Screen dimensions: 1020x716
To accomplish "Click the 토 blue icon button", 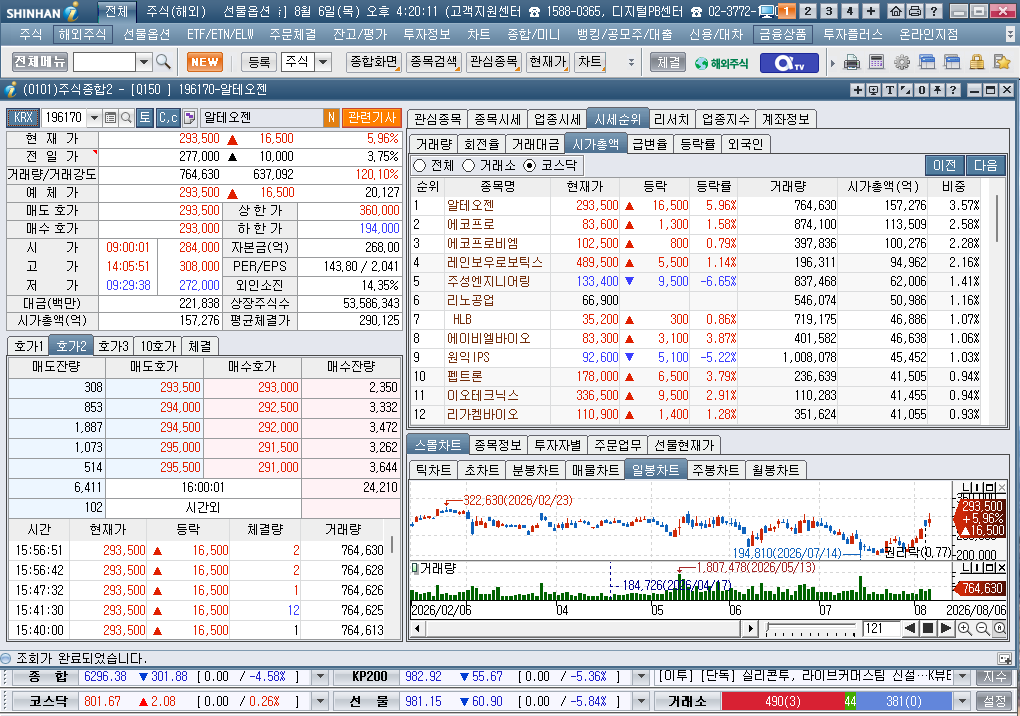I will pos(144,118).
